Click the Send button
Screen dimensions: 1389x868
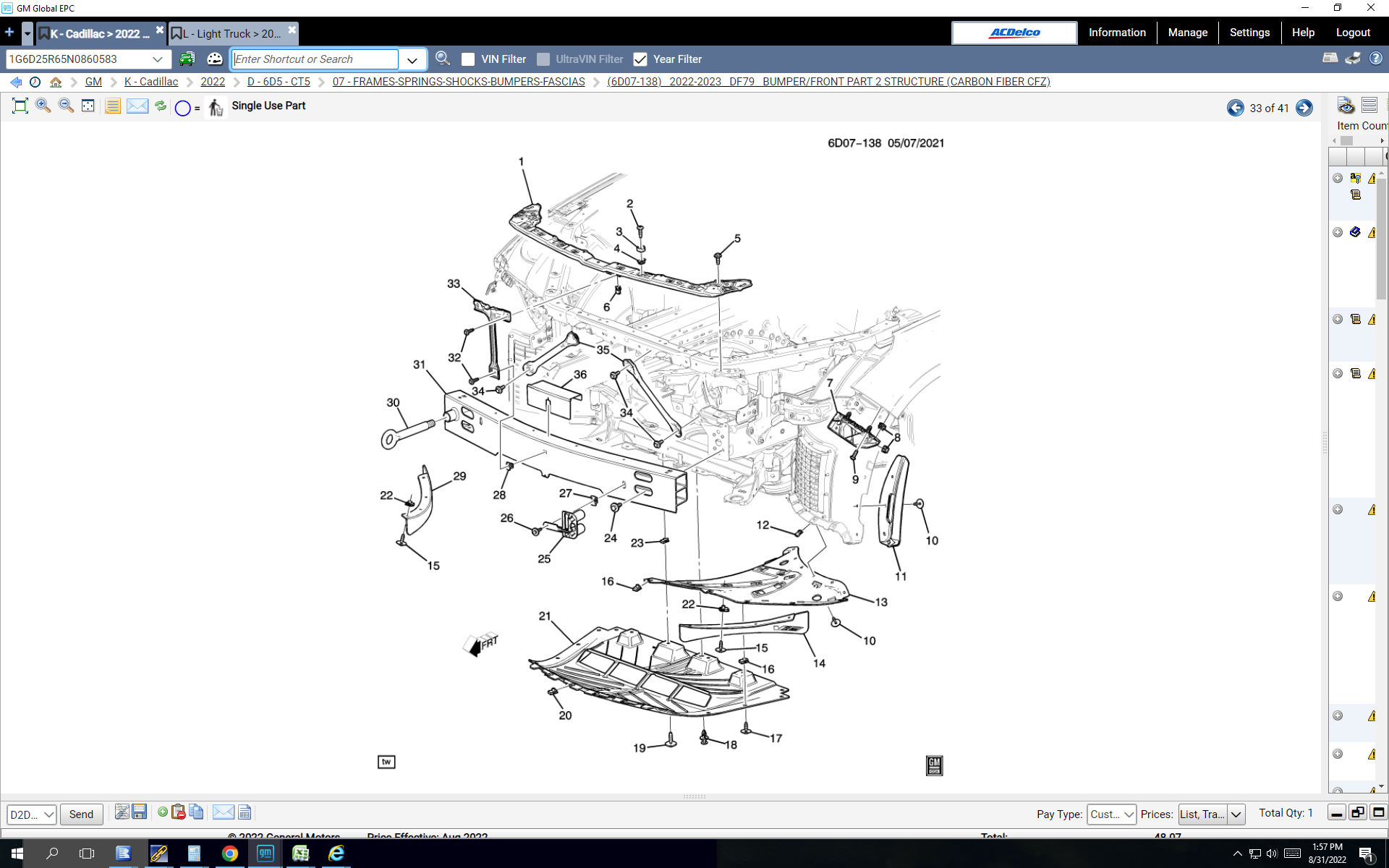tap(81, 814)
